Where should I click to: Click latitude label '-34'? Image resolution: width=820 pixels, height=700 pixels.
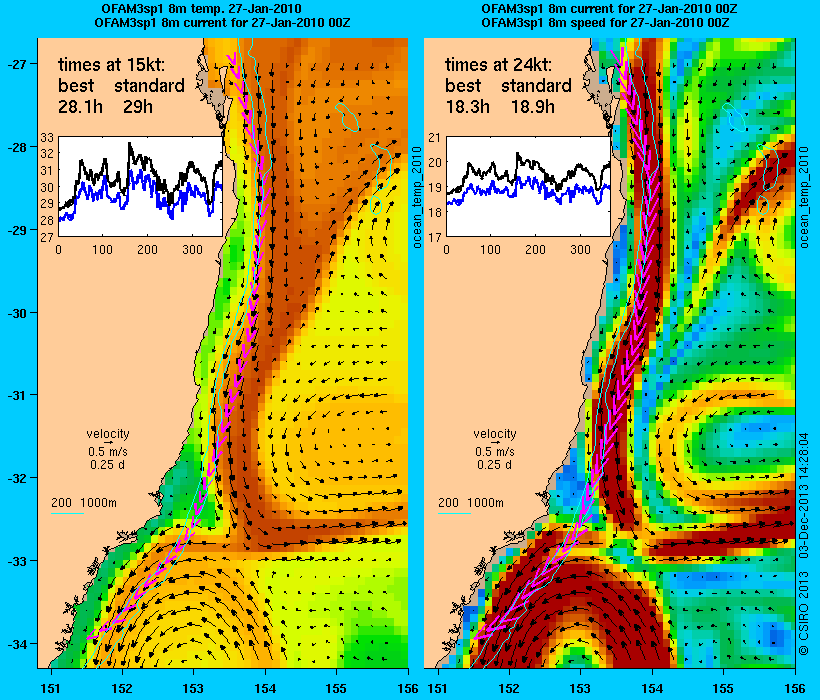click(x=16, y=644)
